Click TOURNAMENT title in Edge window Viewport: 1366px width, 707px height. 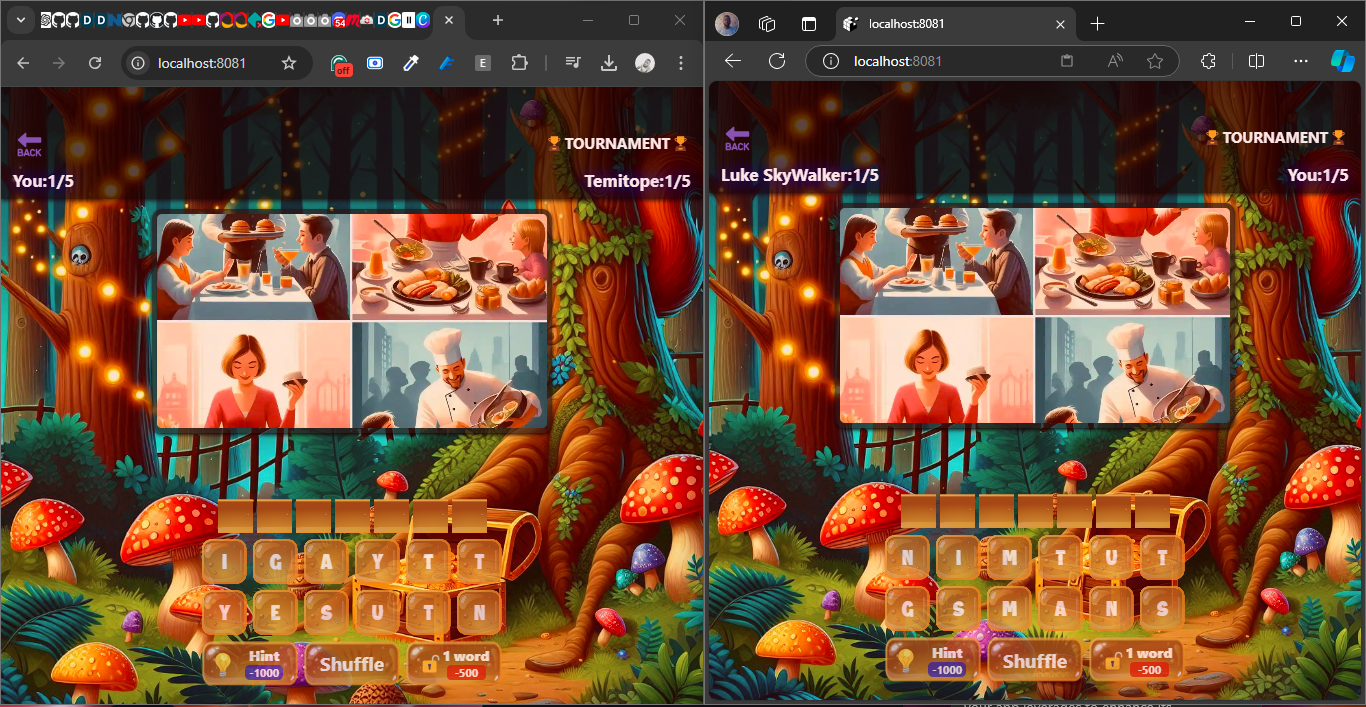coord(1275,138)
